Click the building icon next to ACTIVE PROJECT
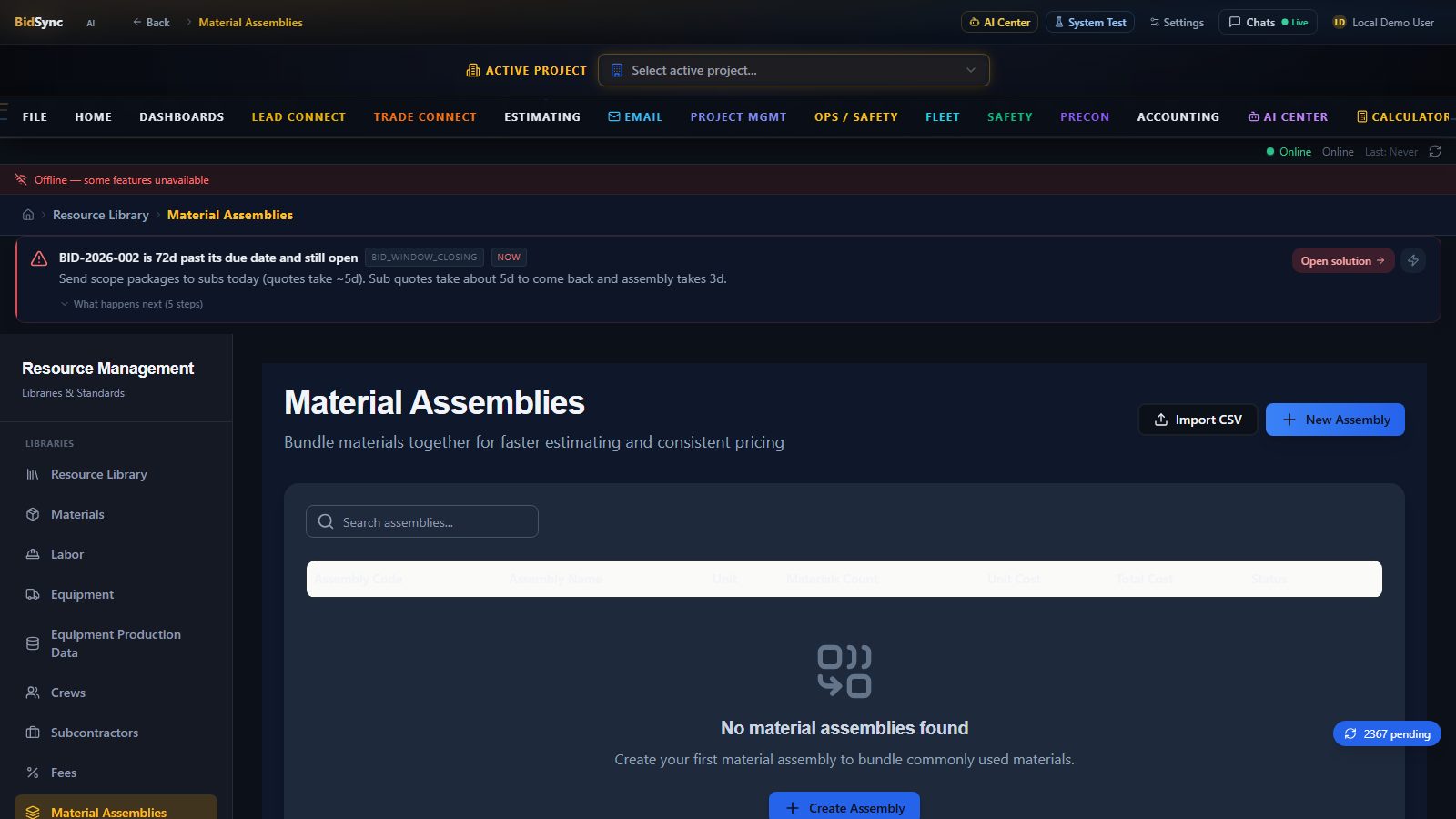The image size is (1456, 819). pos(473,70)
